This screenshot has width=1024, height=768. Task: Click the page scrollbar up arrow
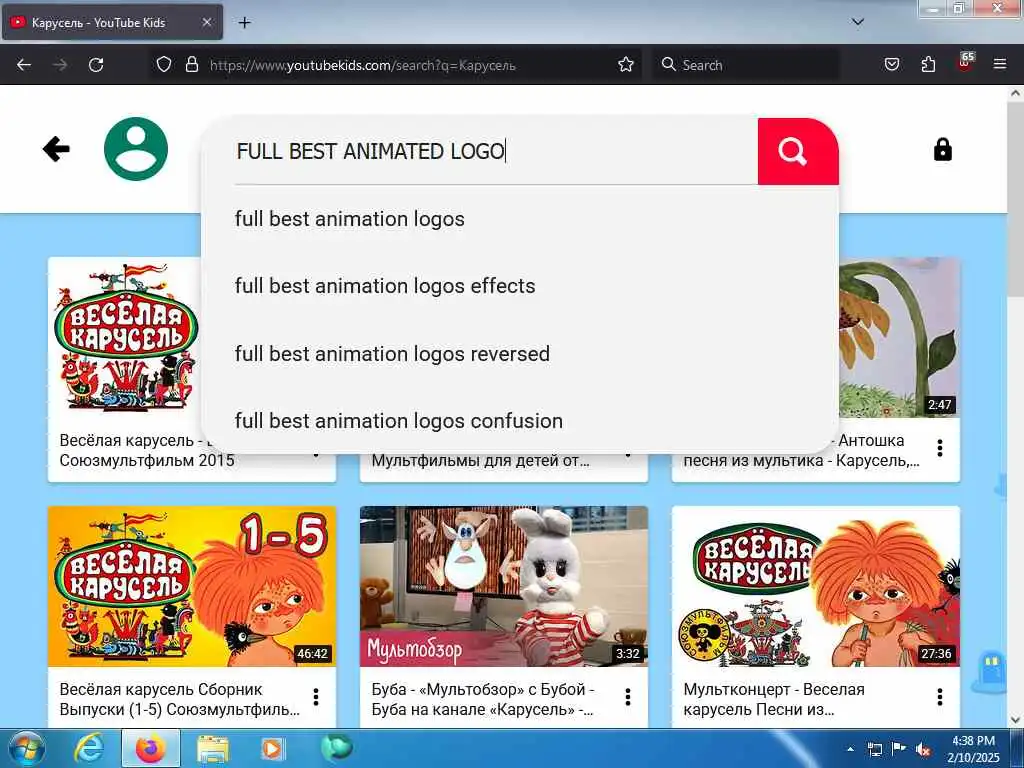click(1016, 93)
